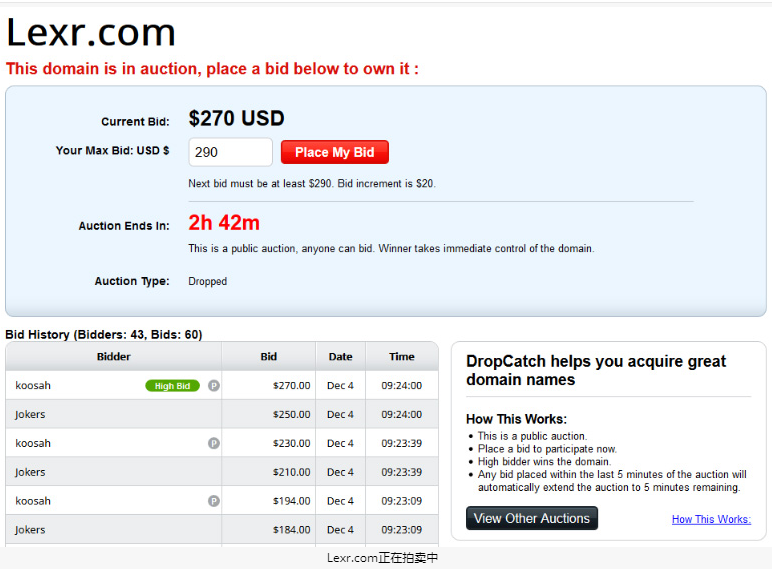The height and width of the screenshot is (569, 772).
Task: Click the Bidder column header
Action: 114,356
